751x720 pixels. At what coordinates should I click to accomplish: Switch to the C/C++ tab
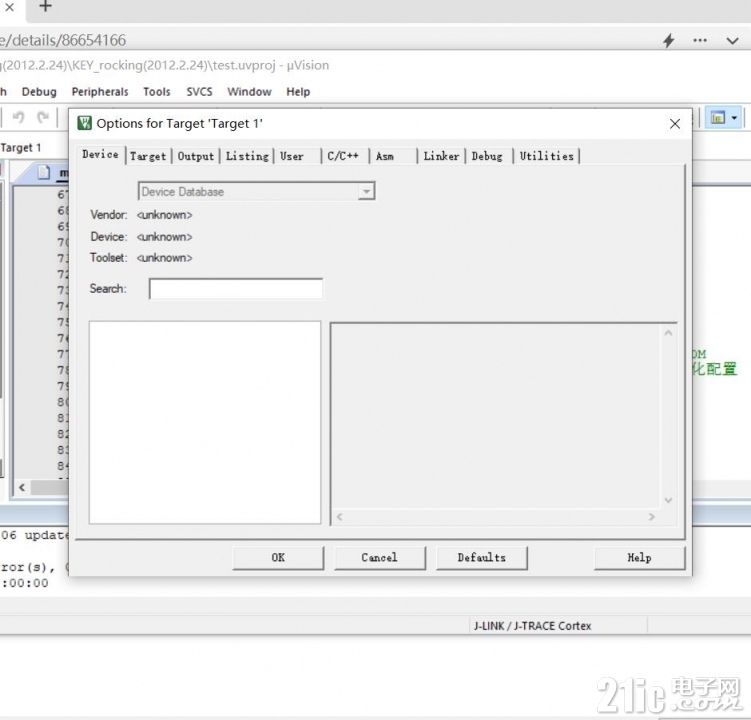pos(343,156)
